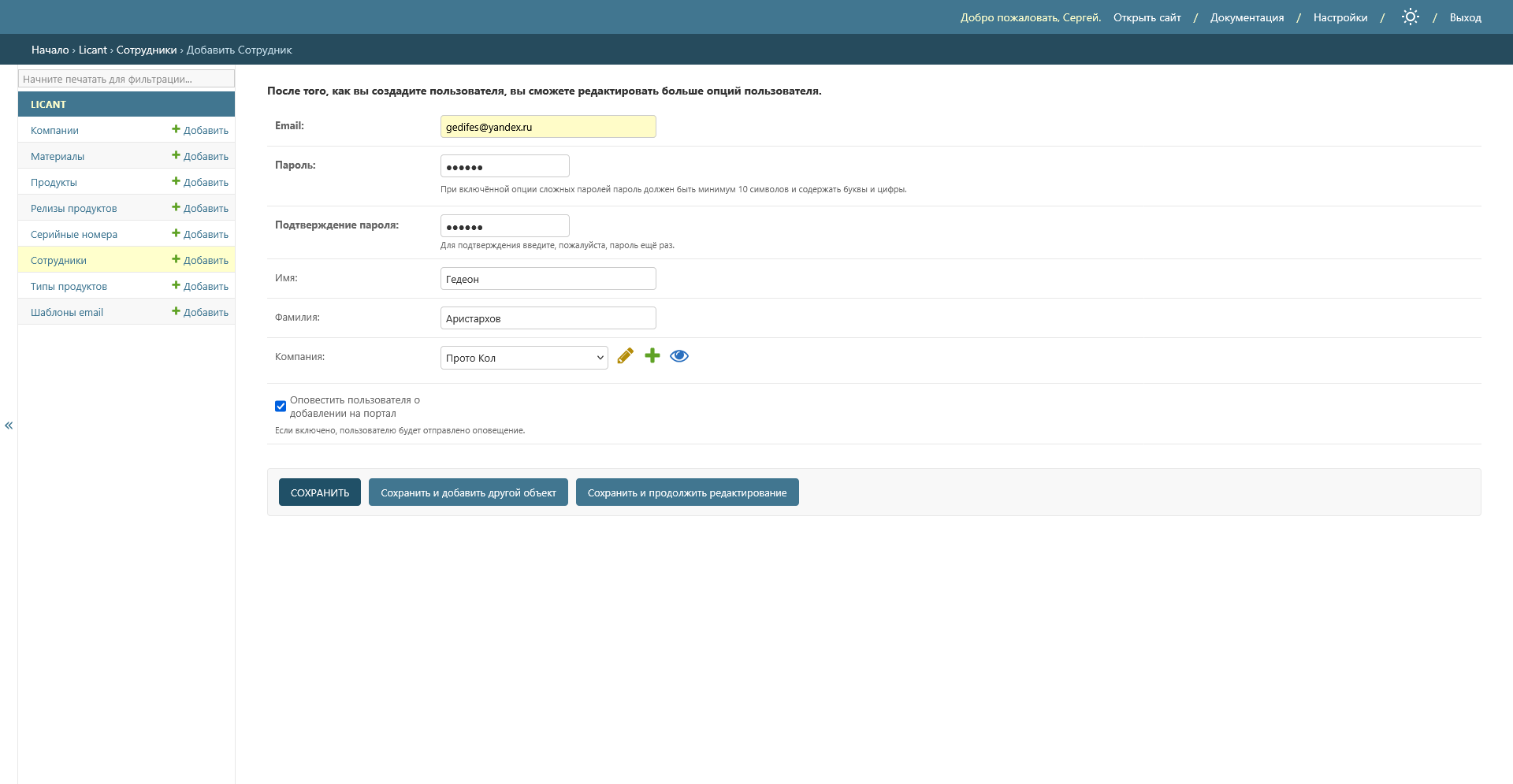Click the eye icon to view selected company

[x=678, y=356]
